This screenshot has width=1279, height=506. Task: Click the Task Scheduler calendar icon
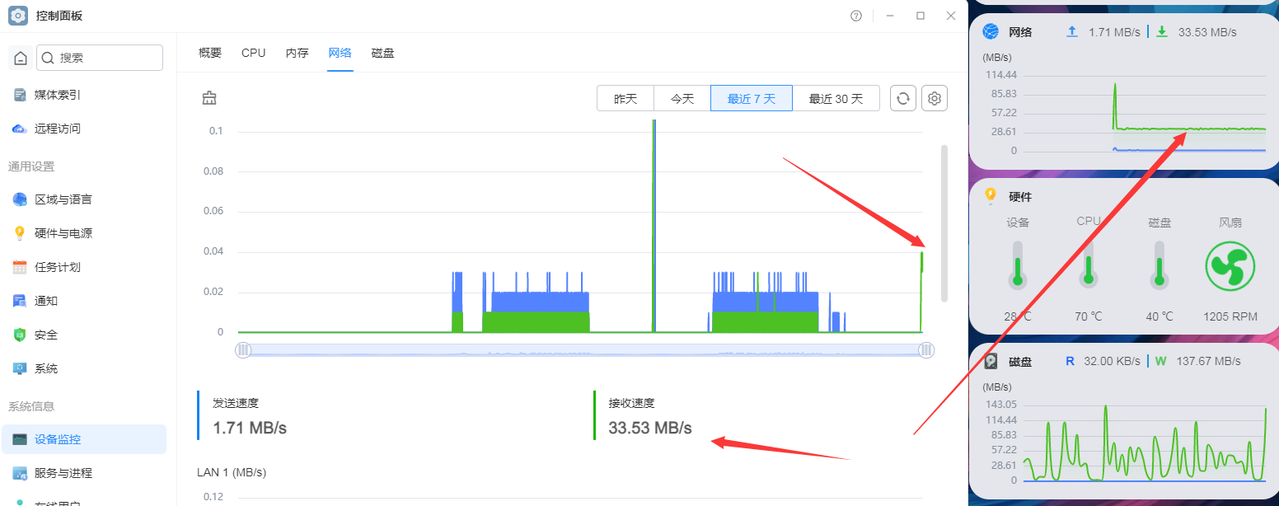(19, 267)
